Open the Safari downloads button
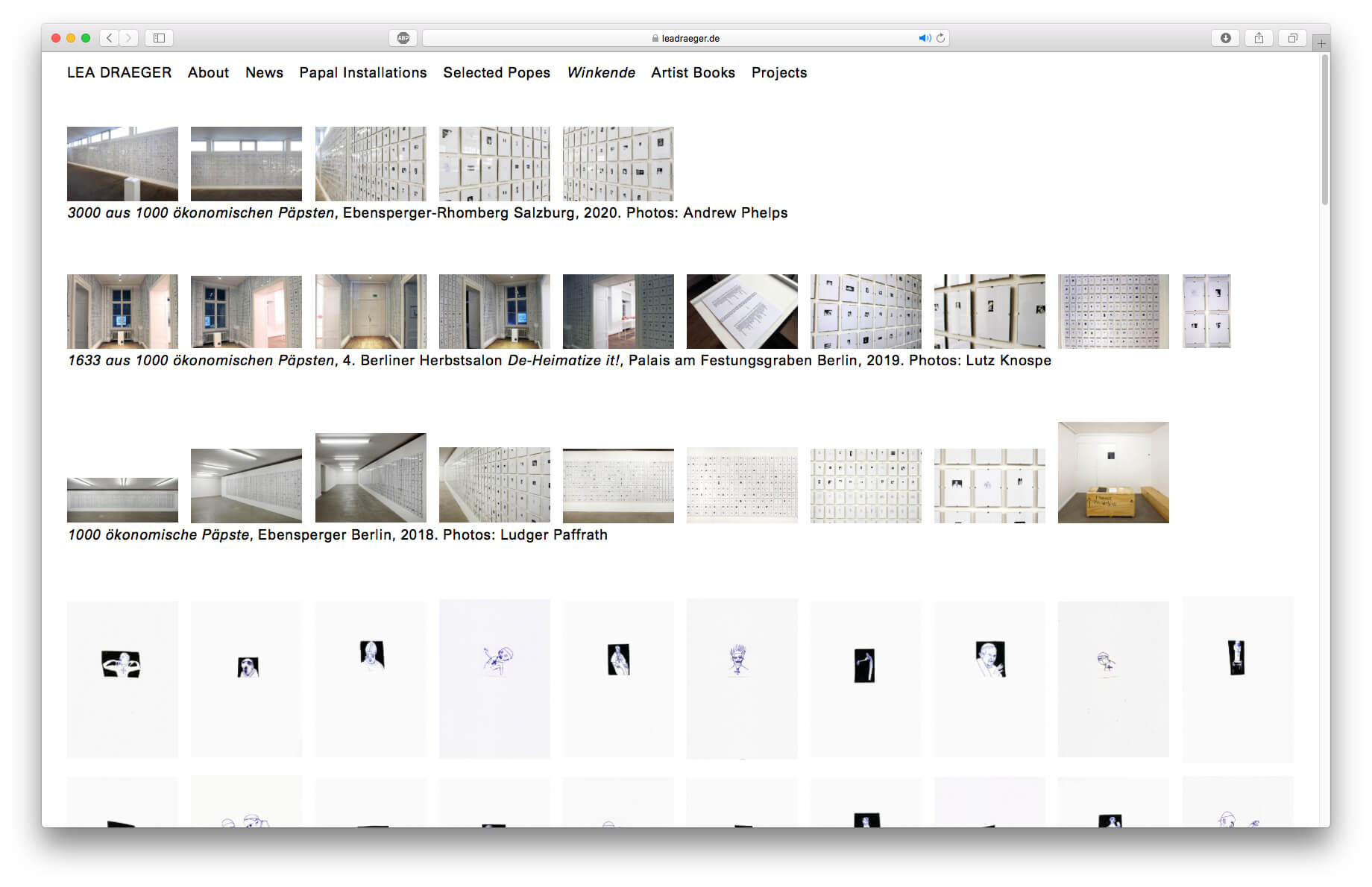The height and width of the screenshot is (887, 1372). pos(1225,38)
